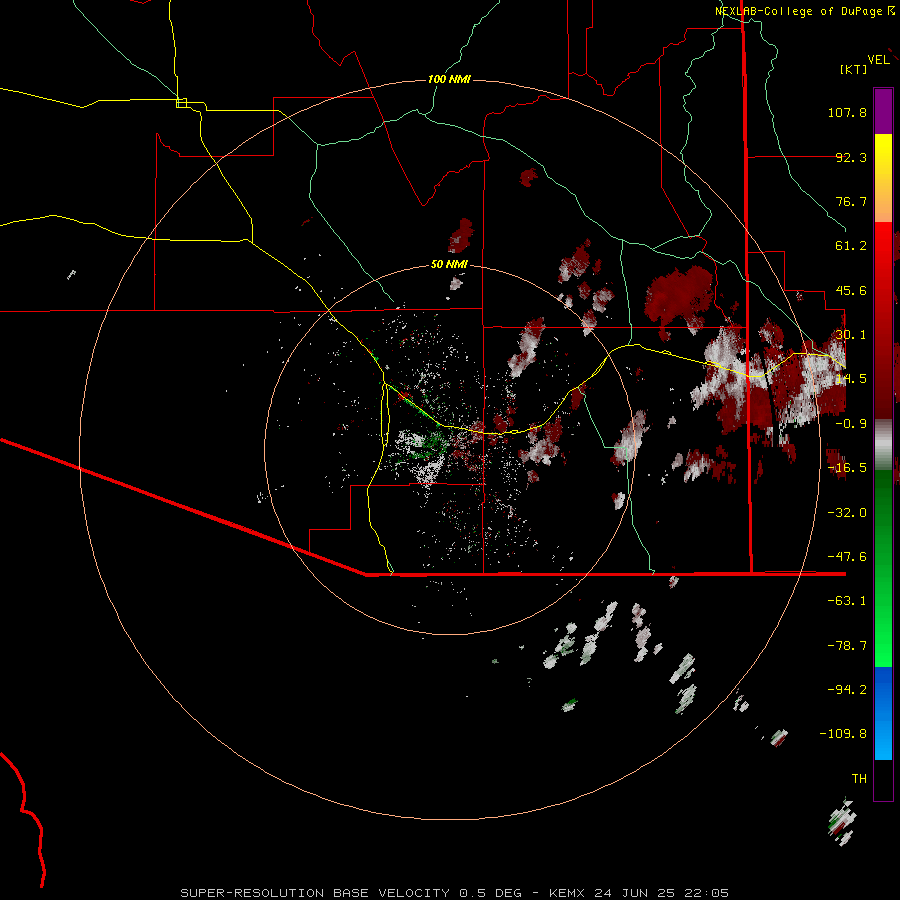Click the -63.1 velocity scale value
This screenshot has height=900, width=900.
[x=847, y=601]
